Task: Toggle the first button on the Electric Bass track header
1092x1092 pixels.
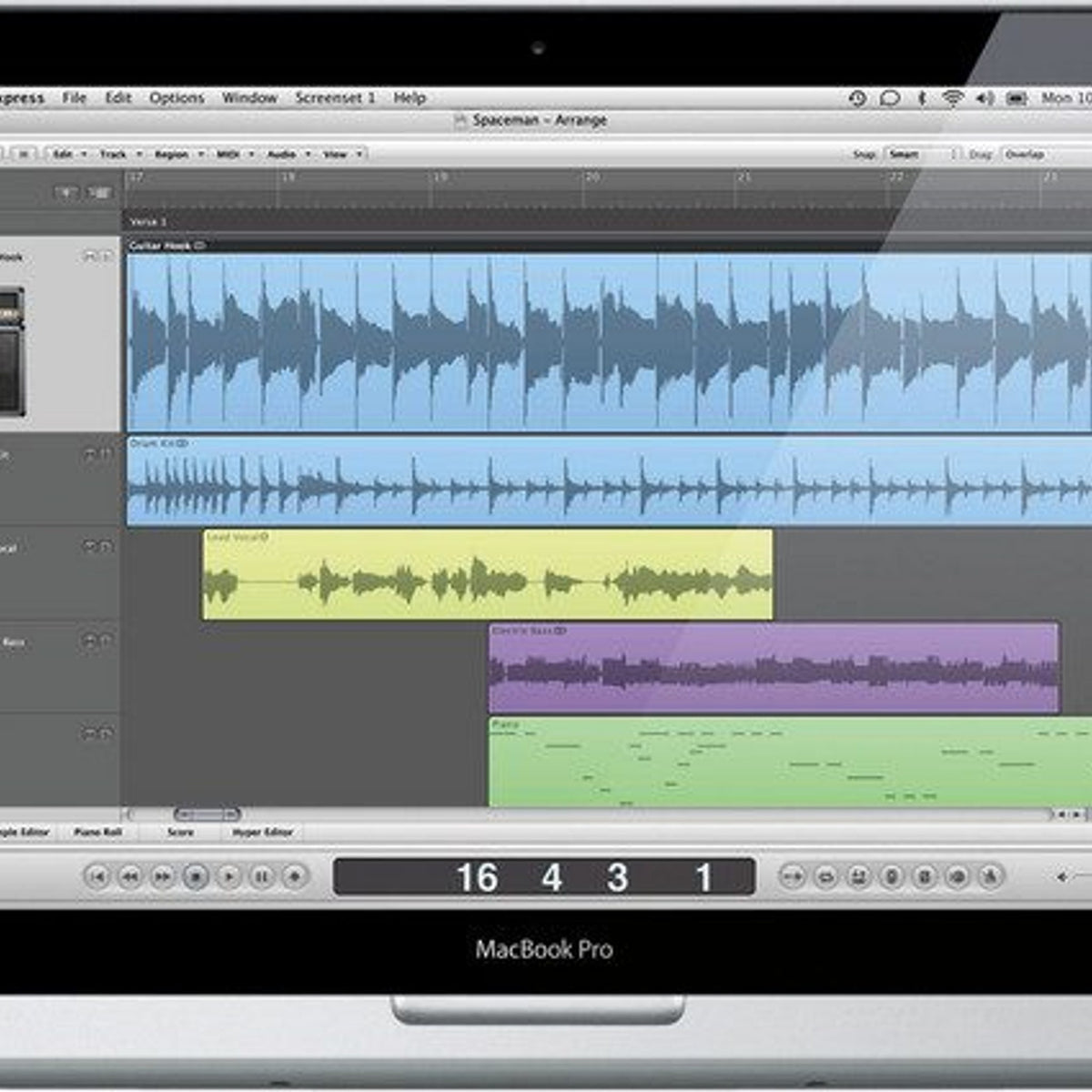Action: [x=89, y=642]
